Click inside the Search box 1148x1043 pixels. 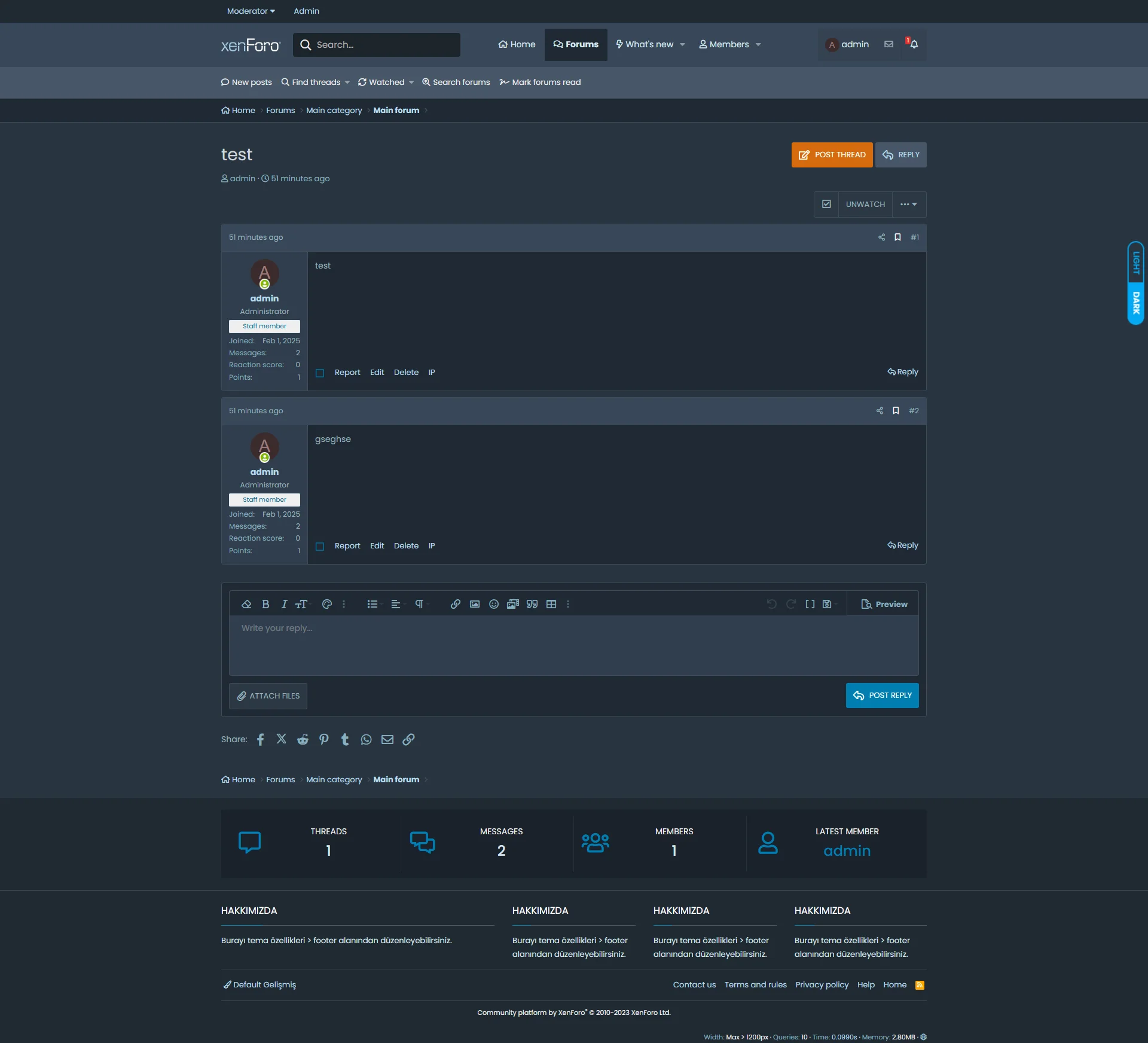coord(377,45)
